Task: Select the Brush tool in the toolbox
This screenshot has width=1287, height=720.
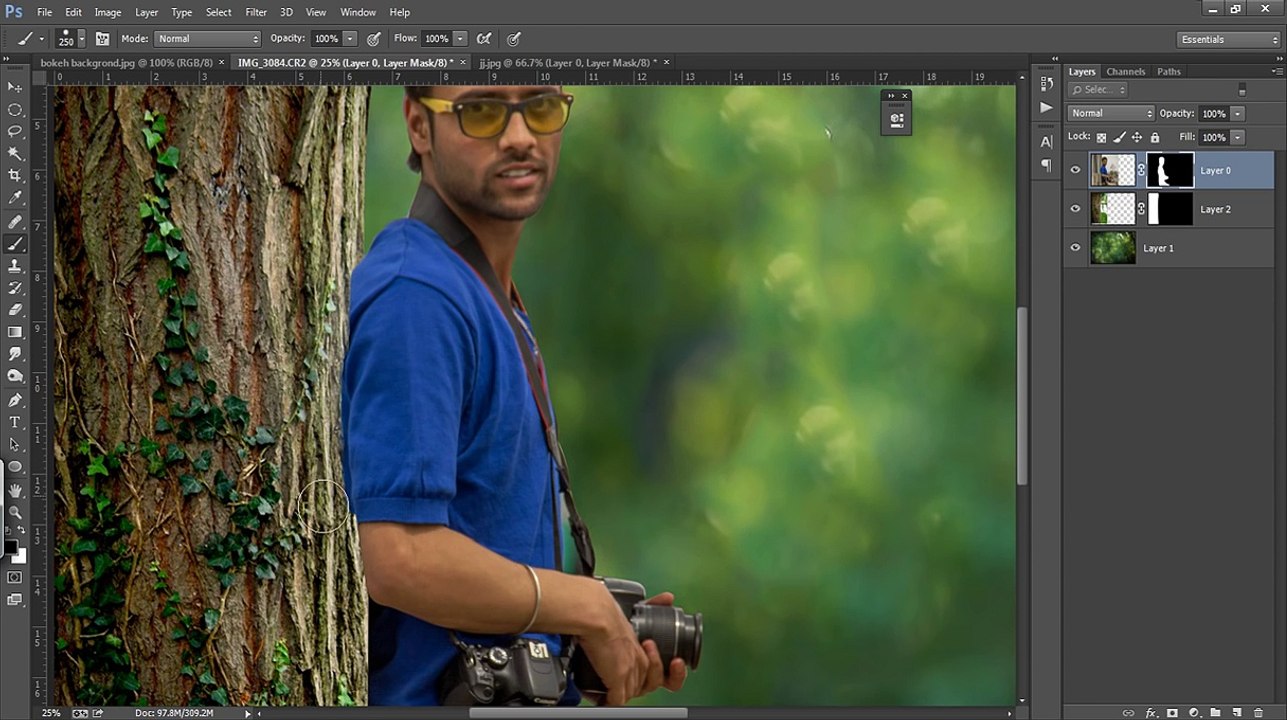Action: (15, 244)
